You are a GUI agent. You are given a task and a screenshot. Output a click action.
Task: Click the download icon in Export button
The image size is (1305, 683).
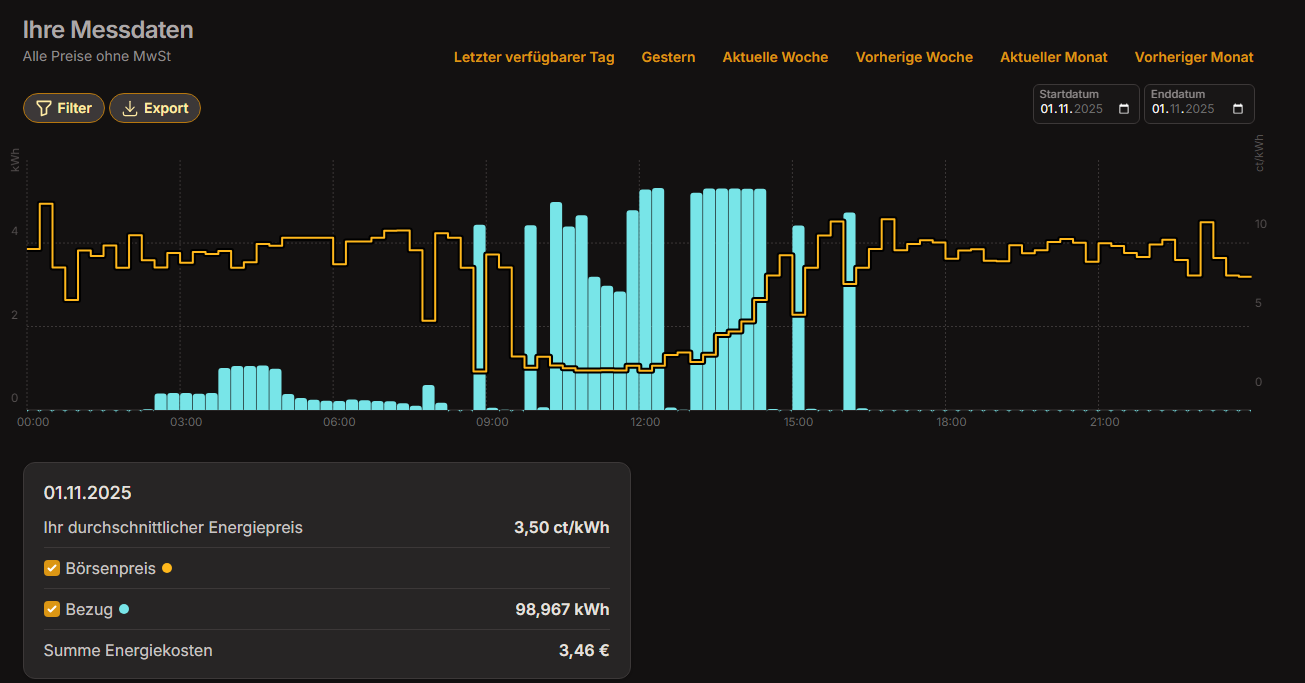pos(130,108)
